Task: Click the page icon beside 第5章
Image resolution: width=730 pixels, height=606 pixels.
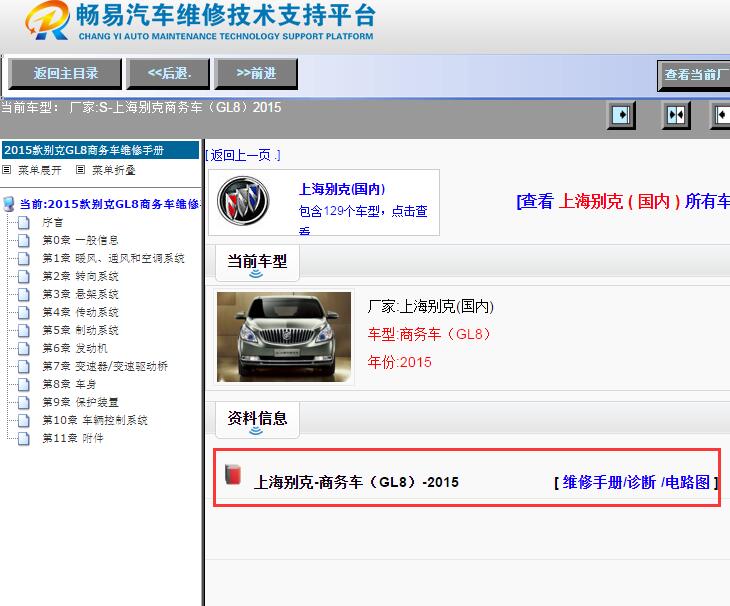Action: pos(24,331)
